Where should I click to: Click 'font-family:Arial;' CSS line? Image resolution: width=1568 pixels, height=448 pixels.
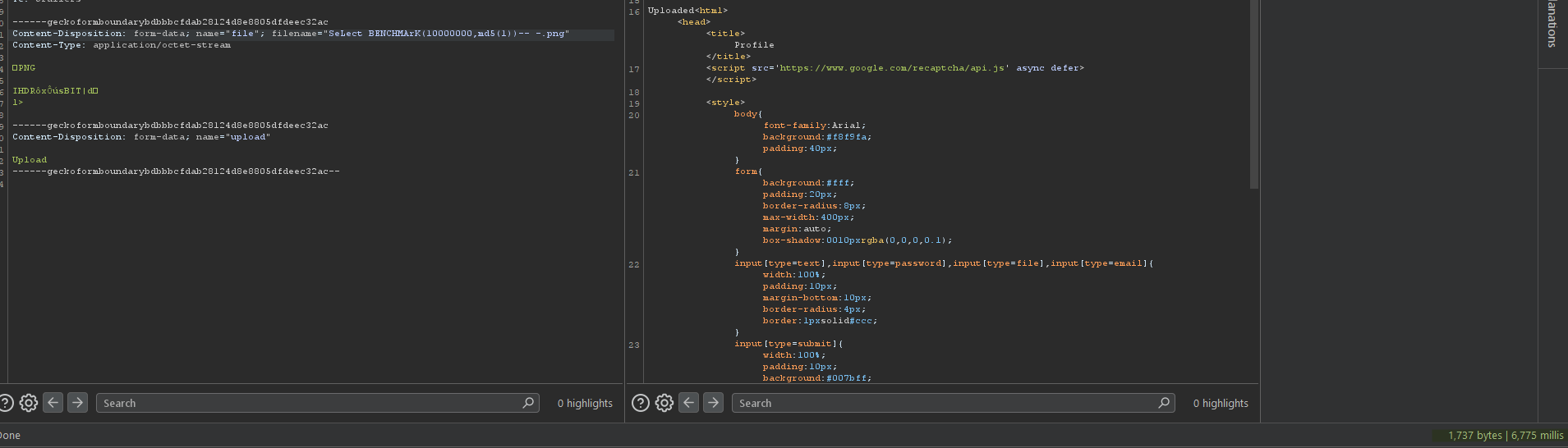click(814, 126)
